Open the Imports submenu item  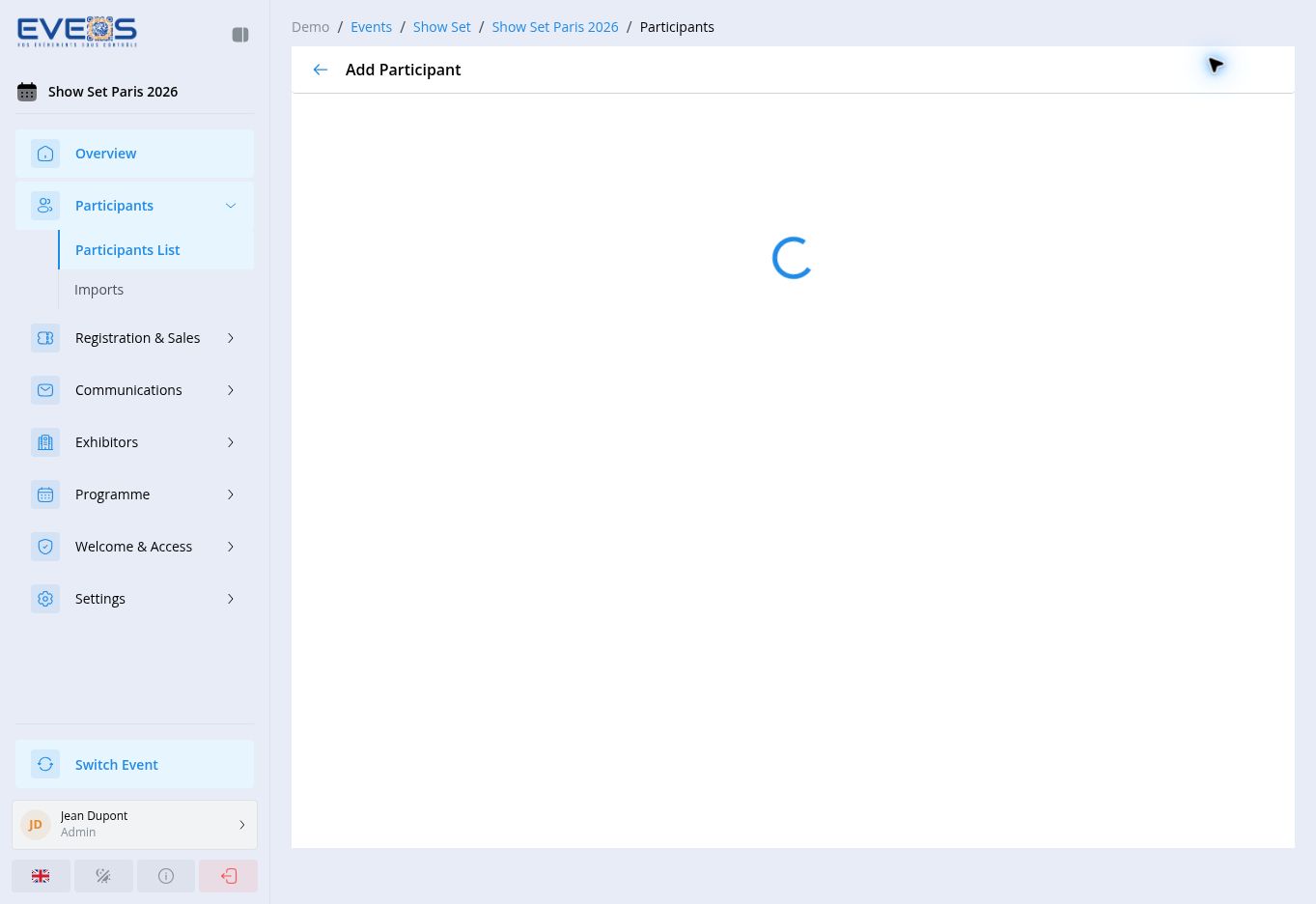click(98, 290)
